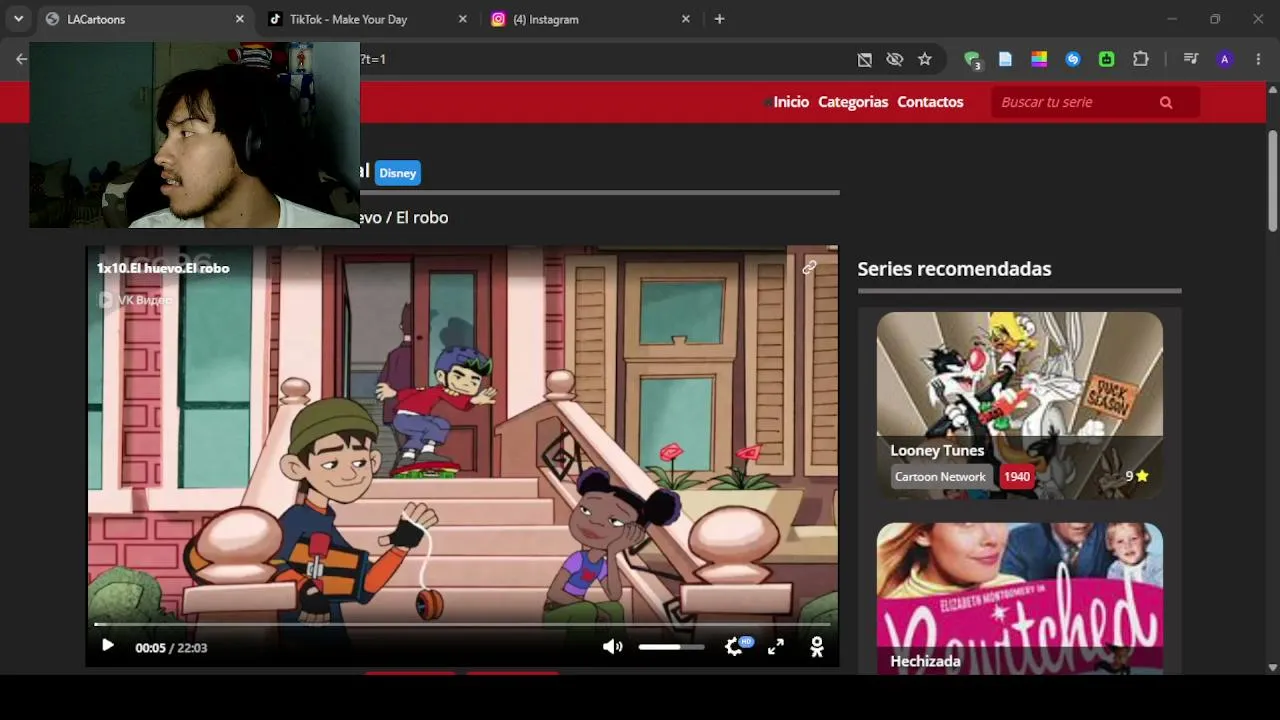The image size is (1280, 720).
Task: Click the scrollbar down arrow
Action: tap(1272, 667)
